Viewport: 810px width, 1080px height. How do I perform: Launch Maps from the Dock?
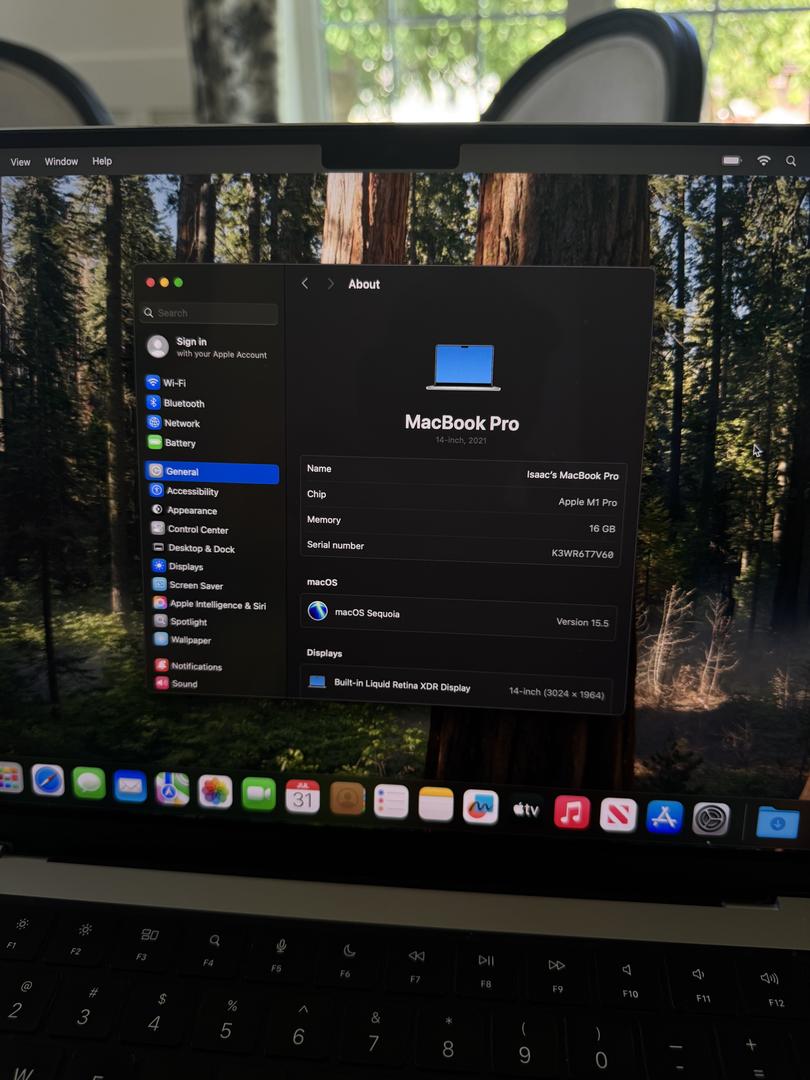pos(172,789)
